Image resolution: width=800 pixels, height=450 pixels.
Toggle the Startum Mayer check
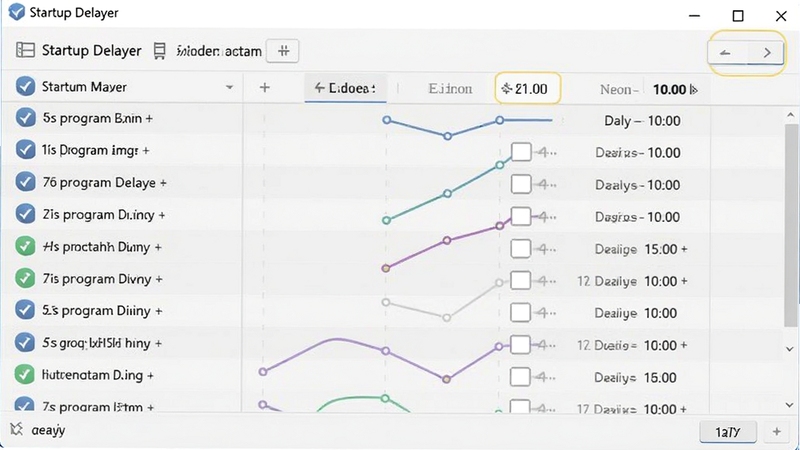click(25, 86)
